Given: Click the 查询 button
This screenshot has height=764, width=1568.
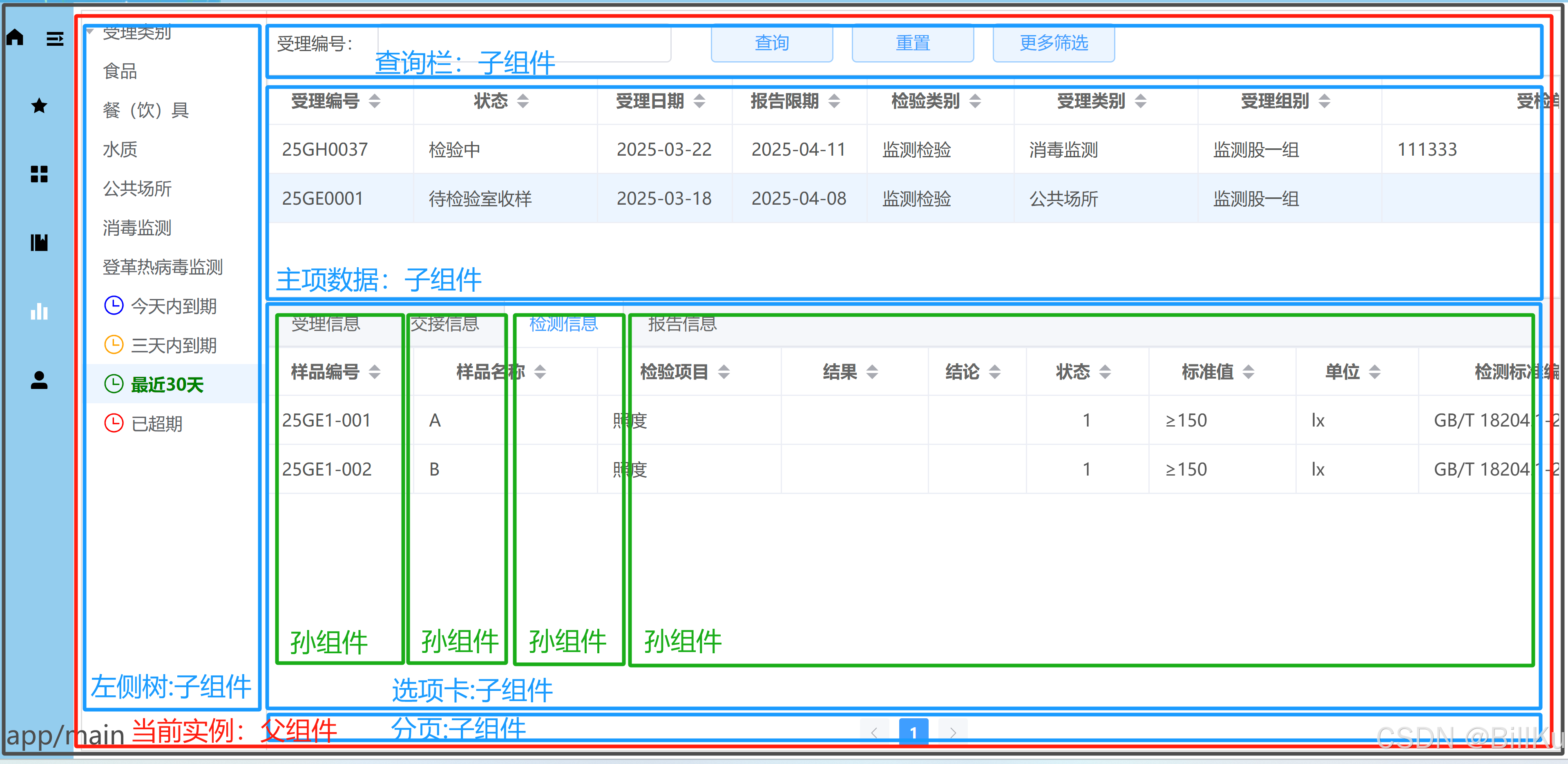Looking at the screenshot, I should pos(772,43).
